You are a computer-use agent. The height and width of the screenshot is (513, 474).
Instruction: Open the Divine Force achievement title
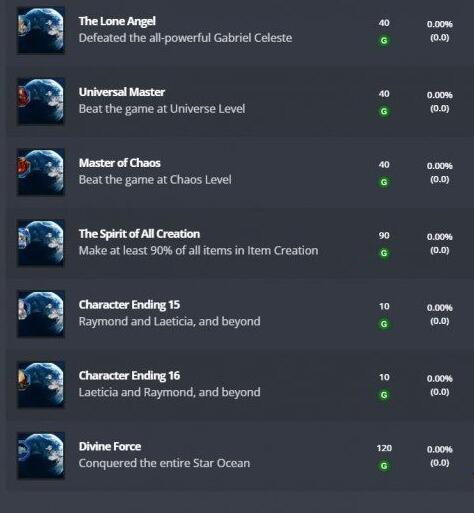(110, 447)
